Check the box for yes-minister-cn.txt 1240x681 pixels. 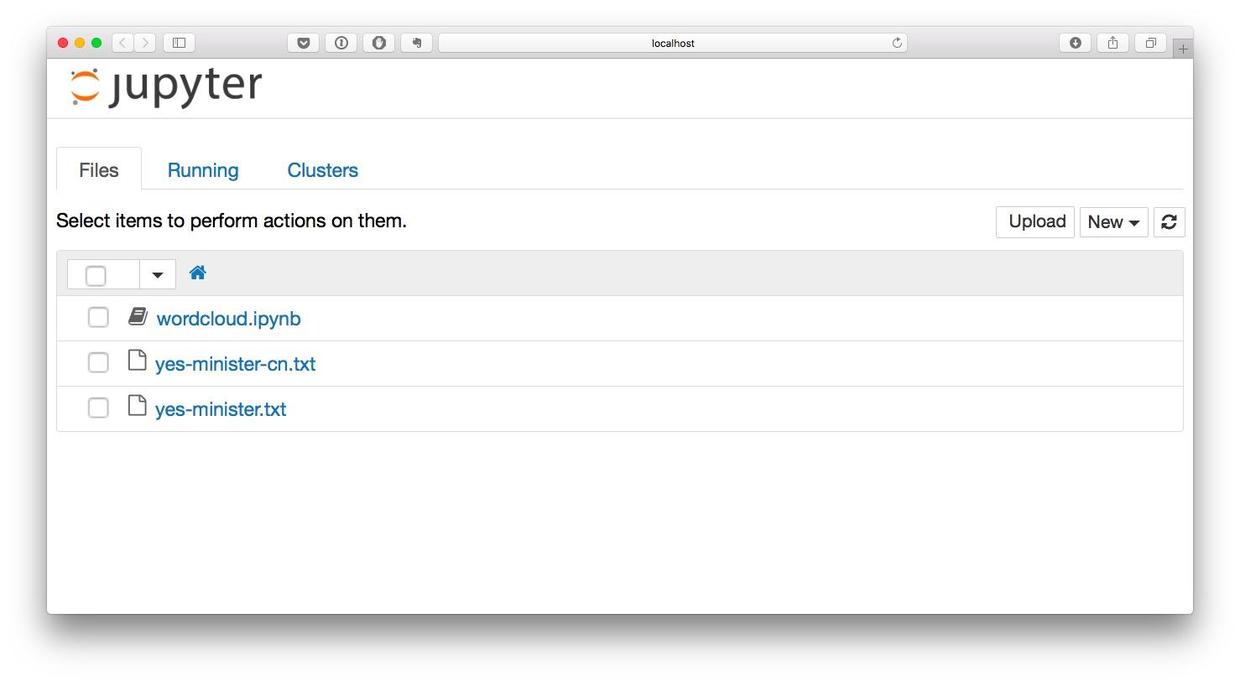98,362
